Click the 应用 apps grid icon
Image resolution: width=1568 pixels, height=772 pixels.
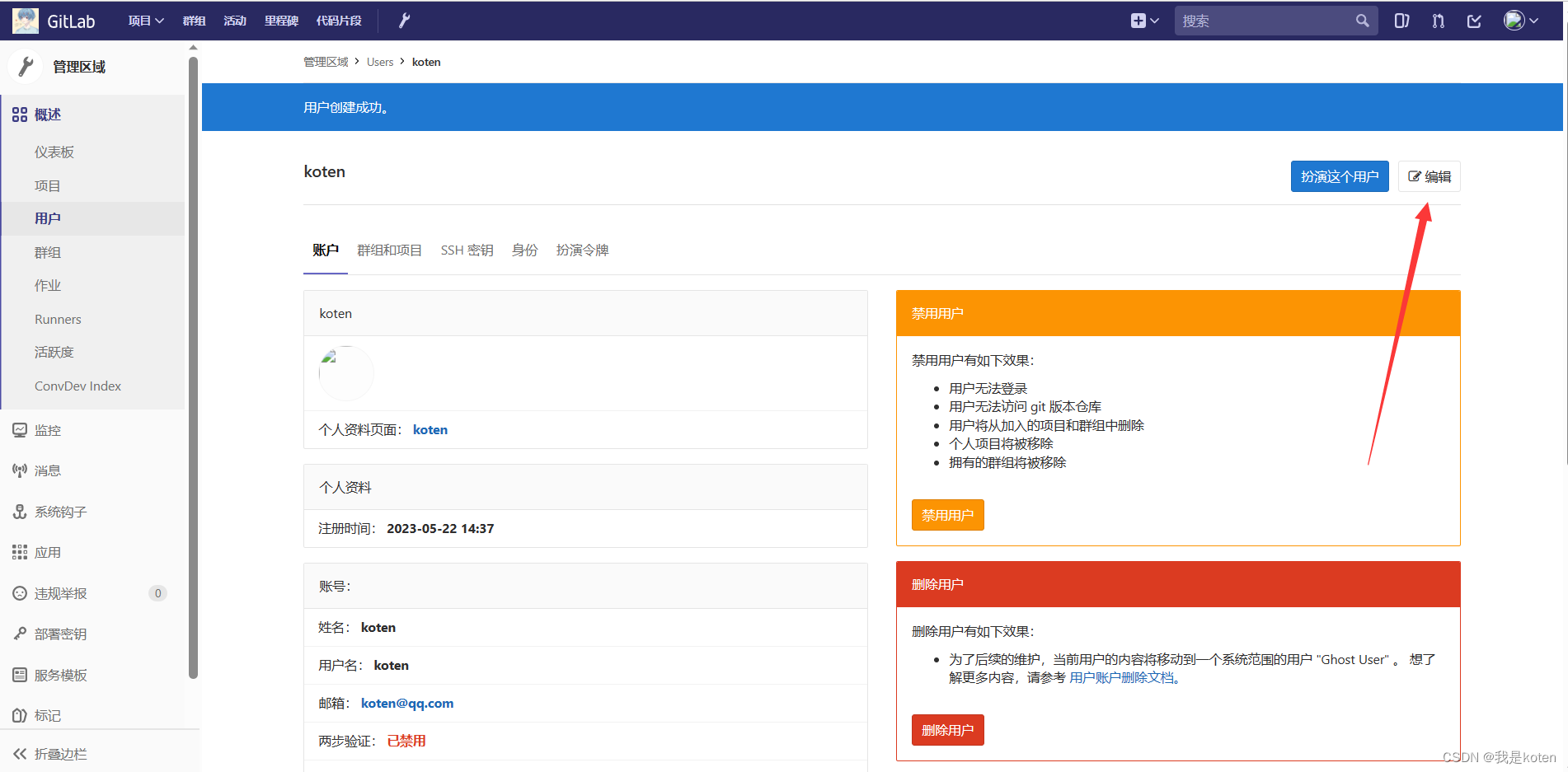[x=20, y=552]
